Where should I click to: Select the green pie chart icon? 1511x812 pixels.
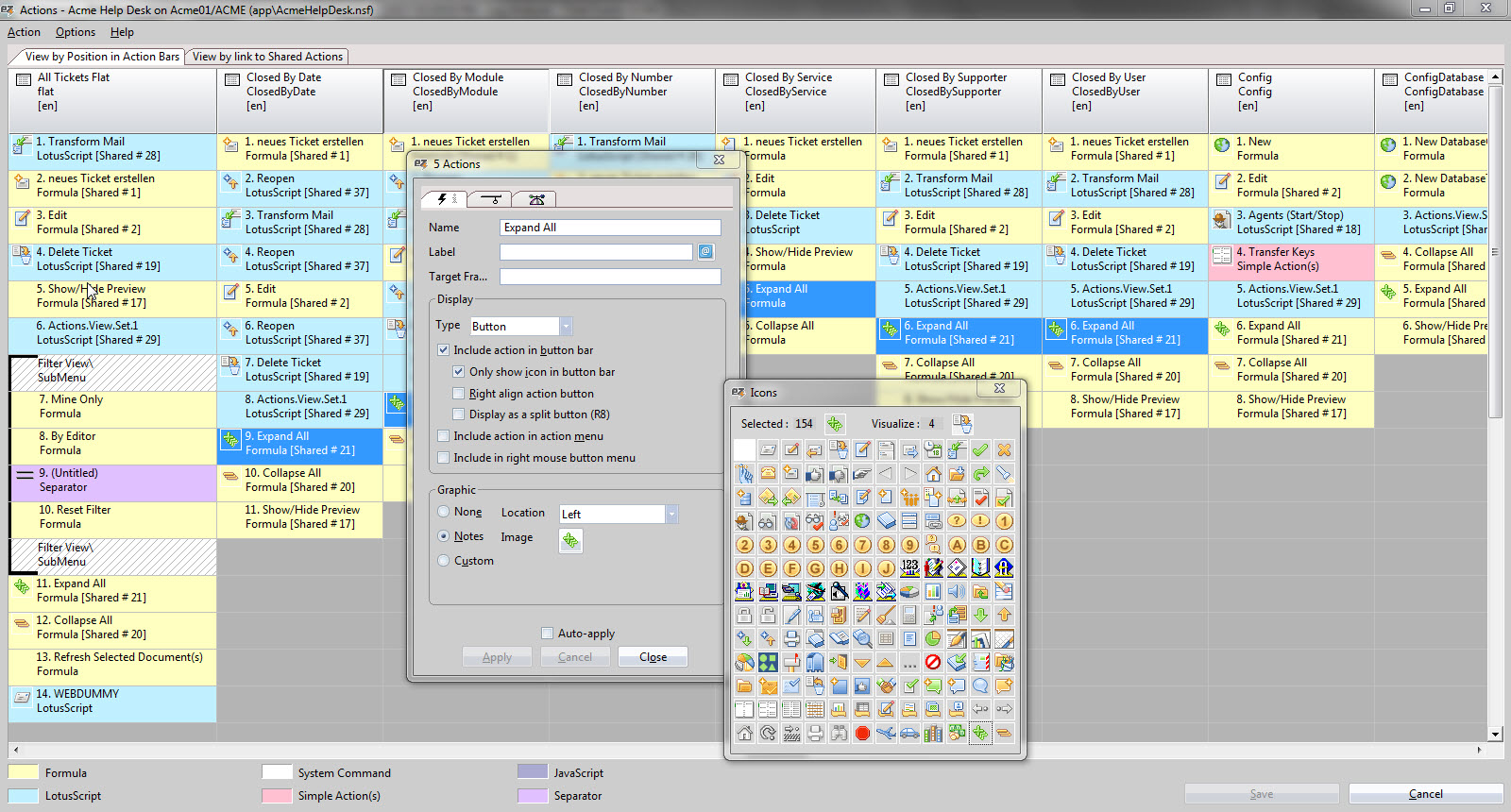pyautogui.click(x=934, y=638)
